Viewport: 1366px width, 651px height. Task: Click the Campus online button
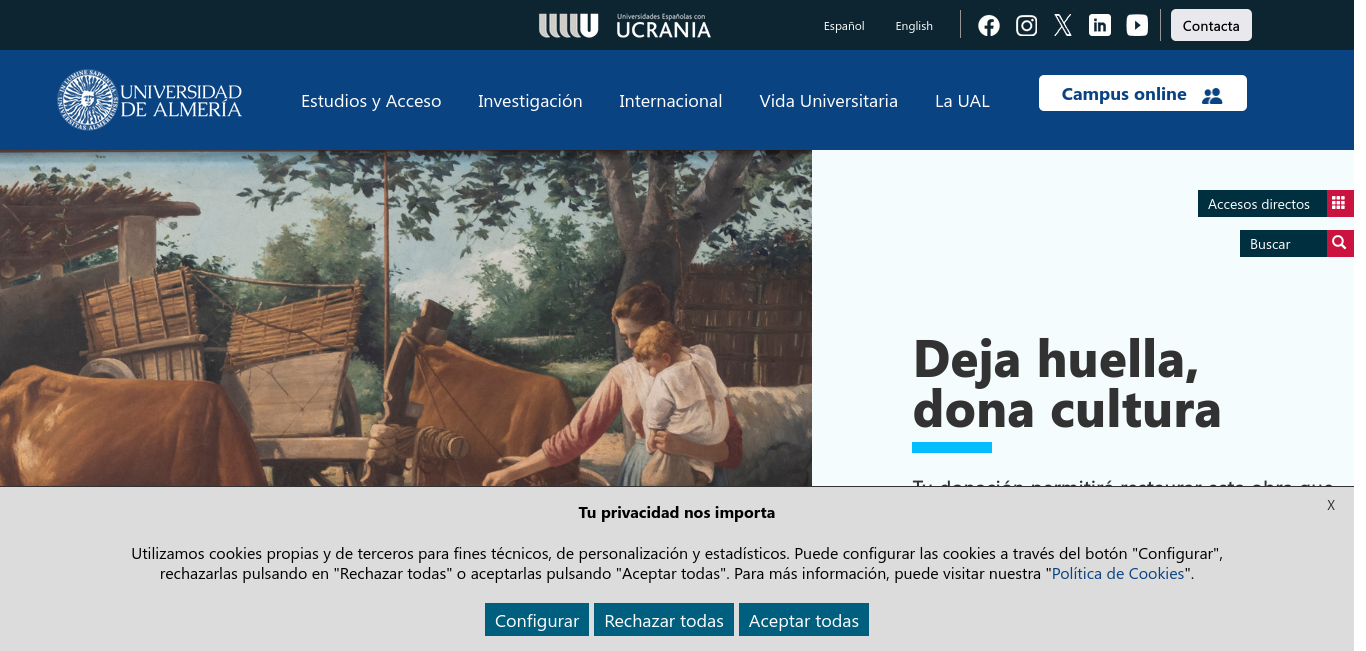[1143, 93]
